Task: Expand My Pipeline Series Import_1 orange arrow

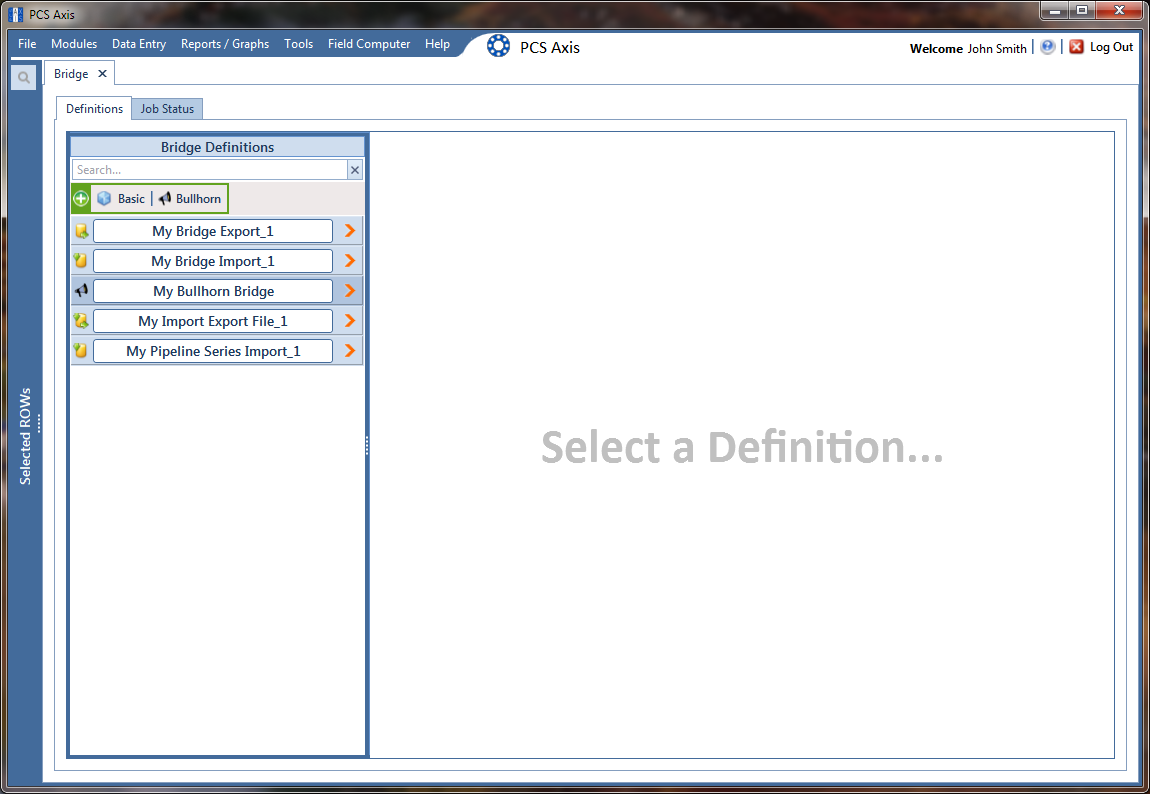Action: pos(350,351)
